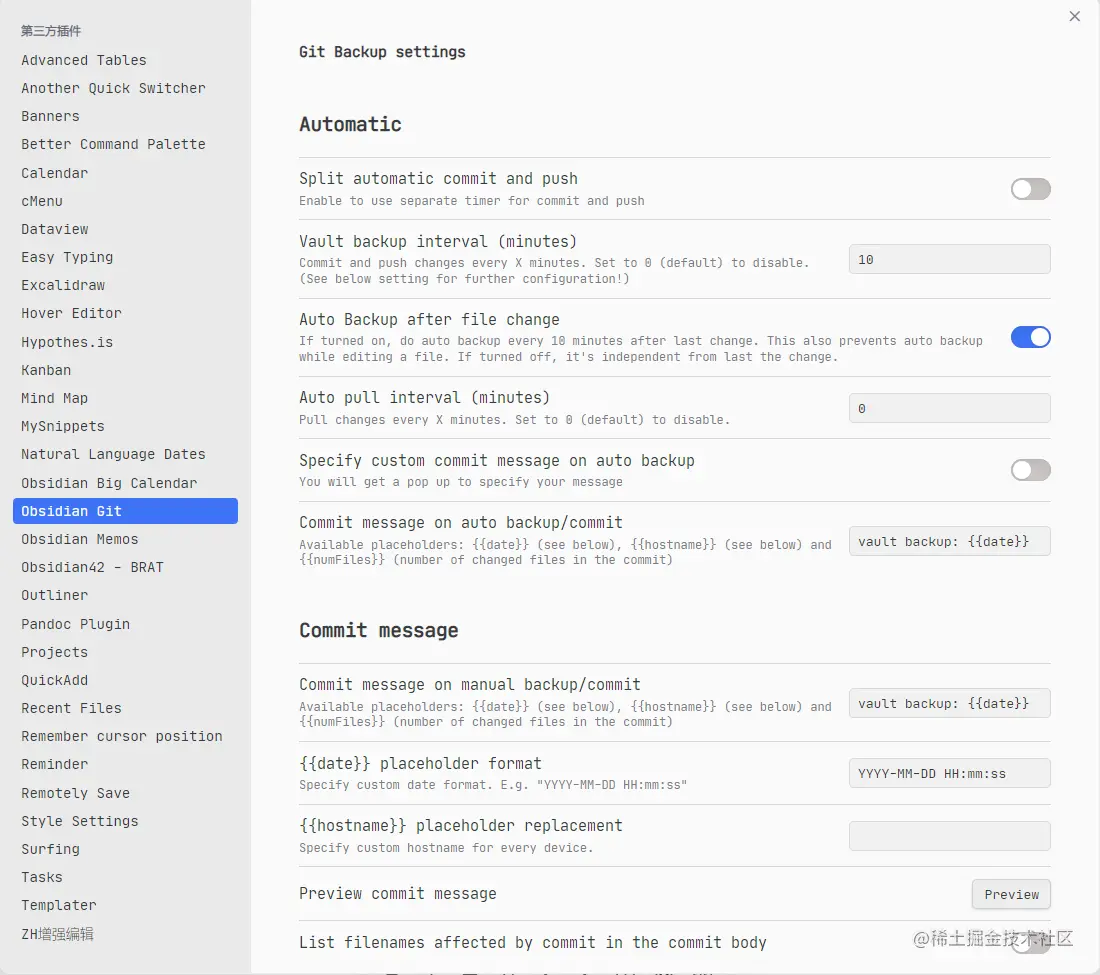The width and height of the screenshot is (1100, 975).
Task: Click the Preview commit message button
Action: [1011, 894]
